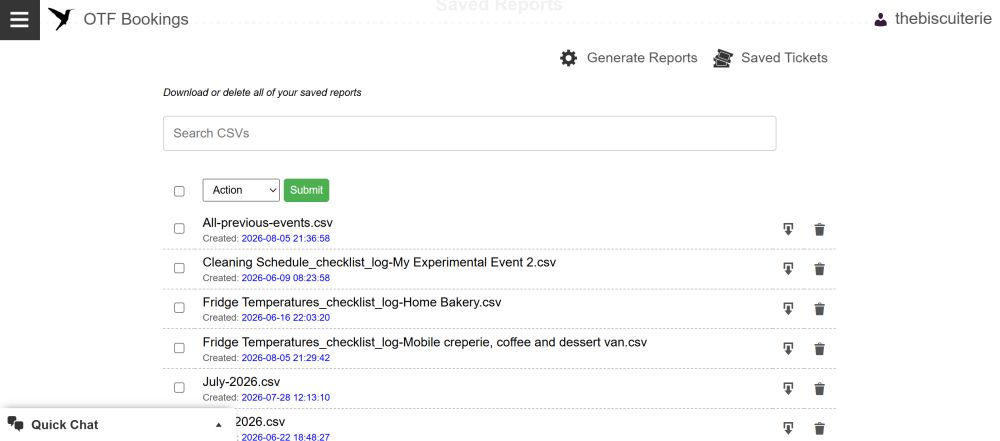
Task: Expand the Quick Chat panel arrow
Action: click(x=219, y=425)
